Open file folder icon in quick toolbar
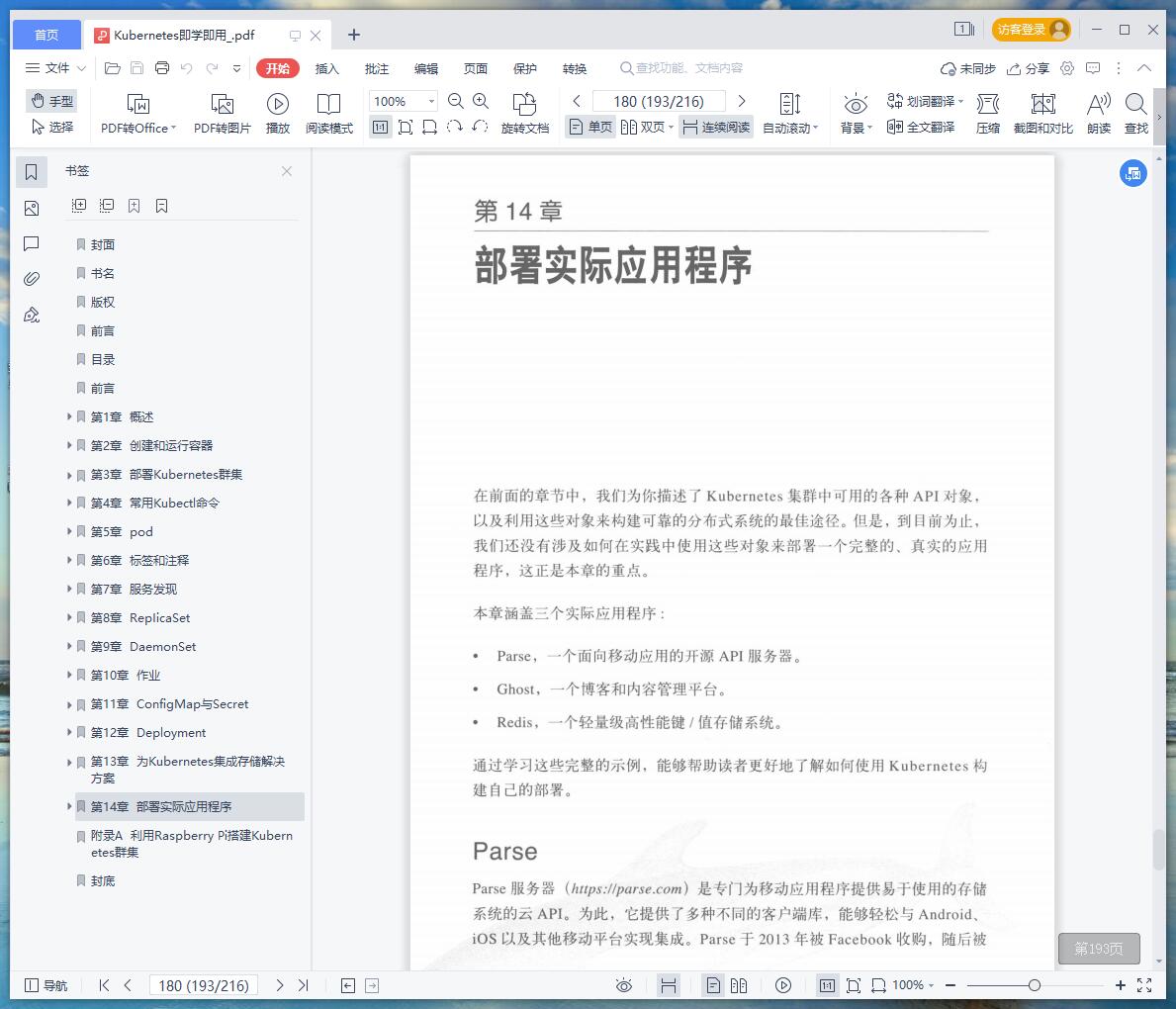1176x1009 pixels. coord(113,68)
